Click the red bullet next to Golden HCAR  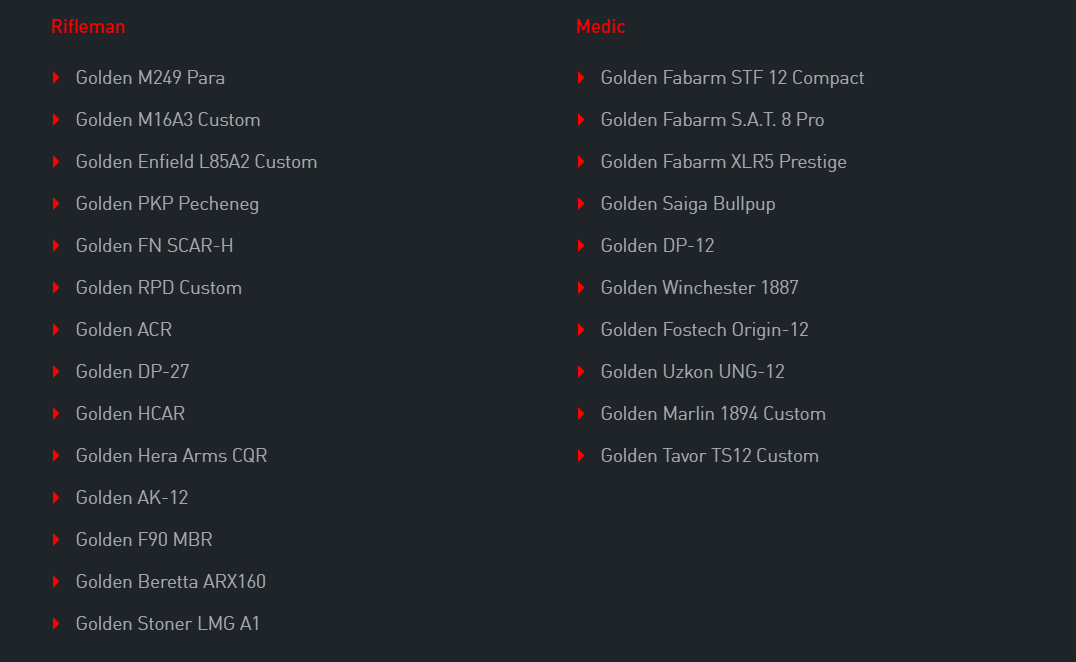(56, 414)
